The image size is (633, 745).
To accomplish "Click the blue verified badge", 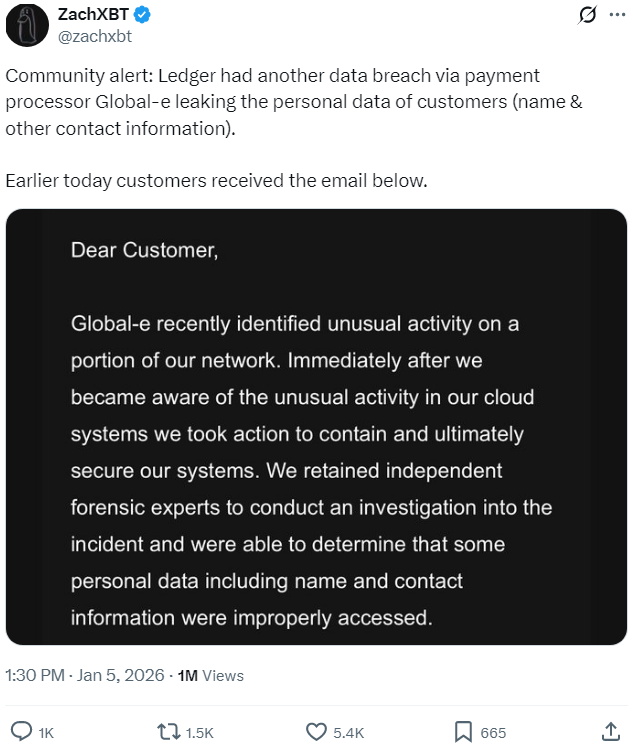I will coord(143,16).
